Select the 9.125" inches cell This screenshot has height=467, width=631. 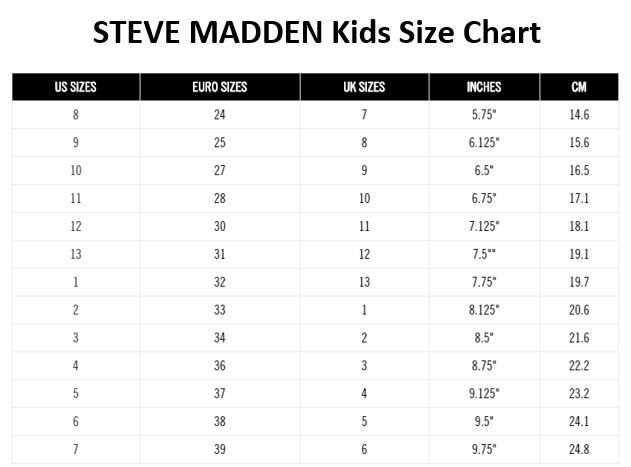484,393
